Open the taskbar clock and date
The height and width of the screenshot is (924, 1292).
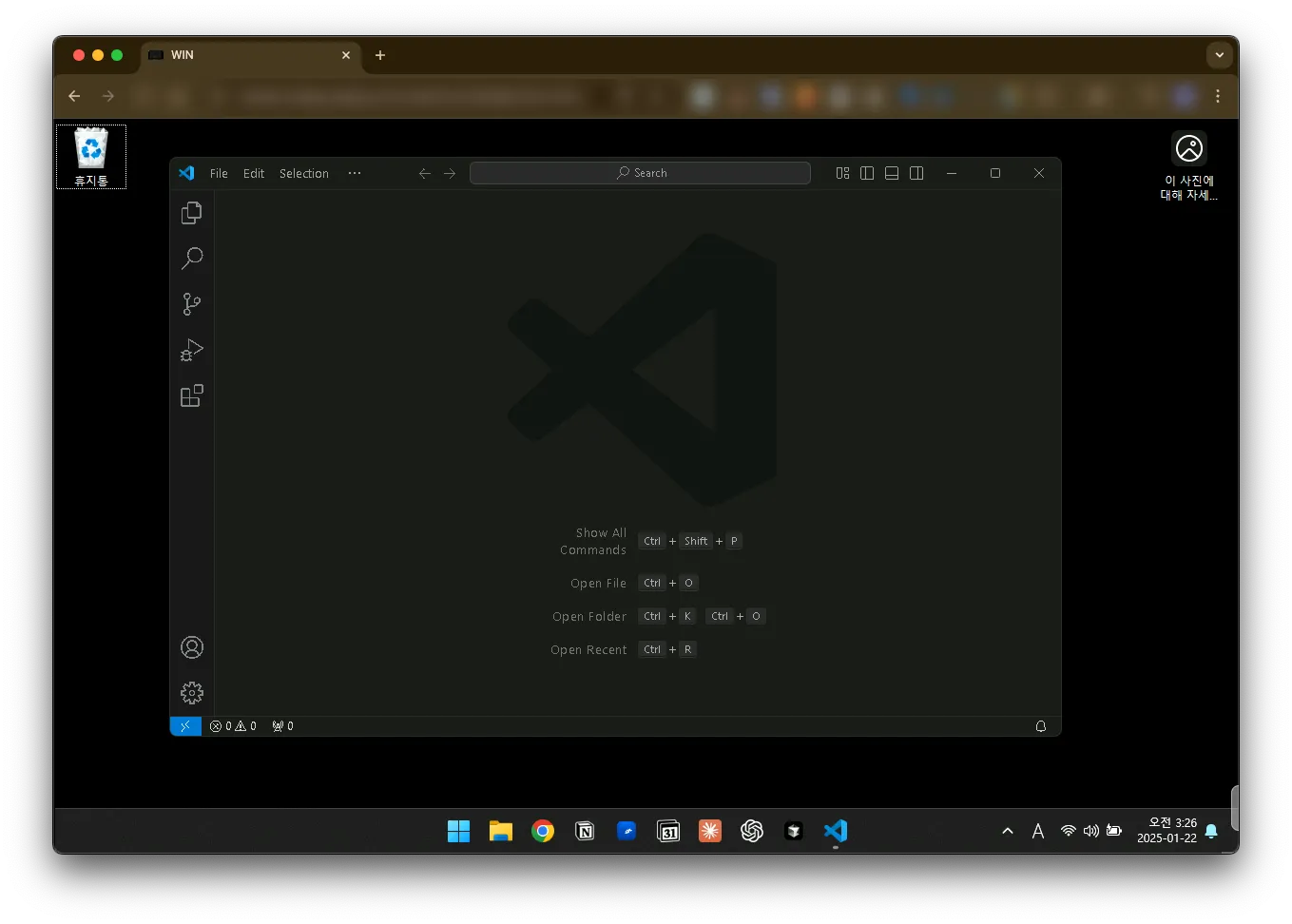[x=1167, y=831]
